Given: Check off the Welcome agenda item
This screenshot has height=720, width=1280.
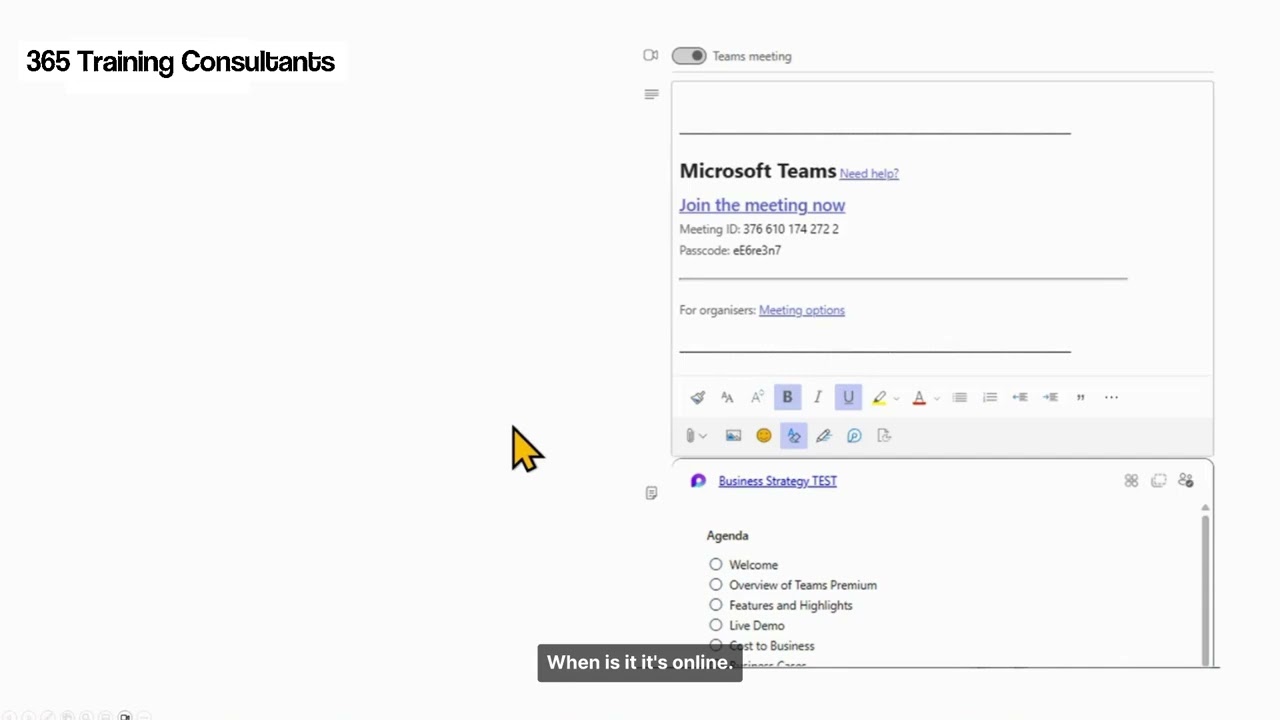Looking at the screenshot, I should (x=716, y=564).
